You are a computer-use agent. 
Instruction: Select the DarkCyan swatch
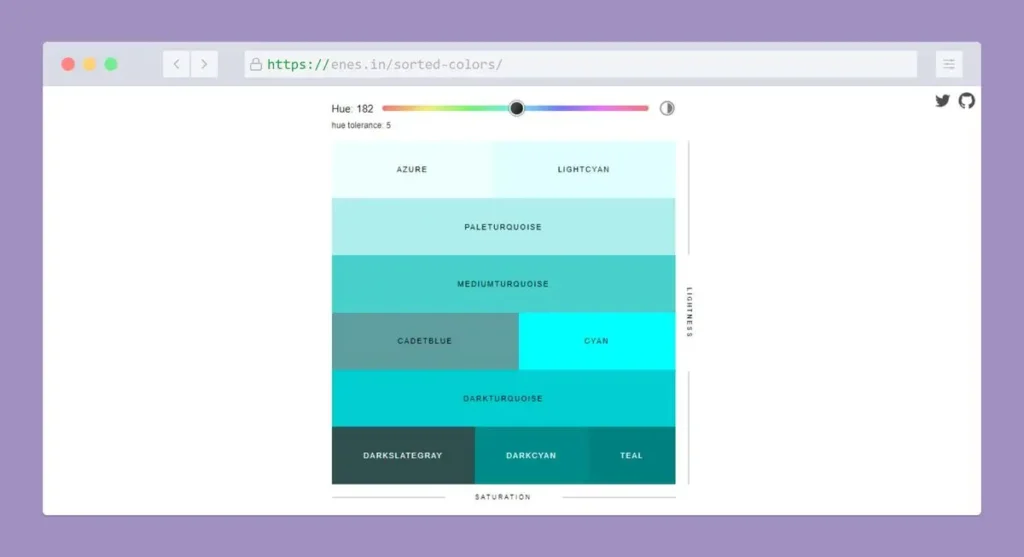click(x=531, y=455)
